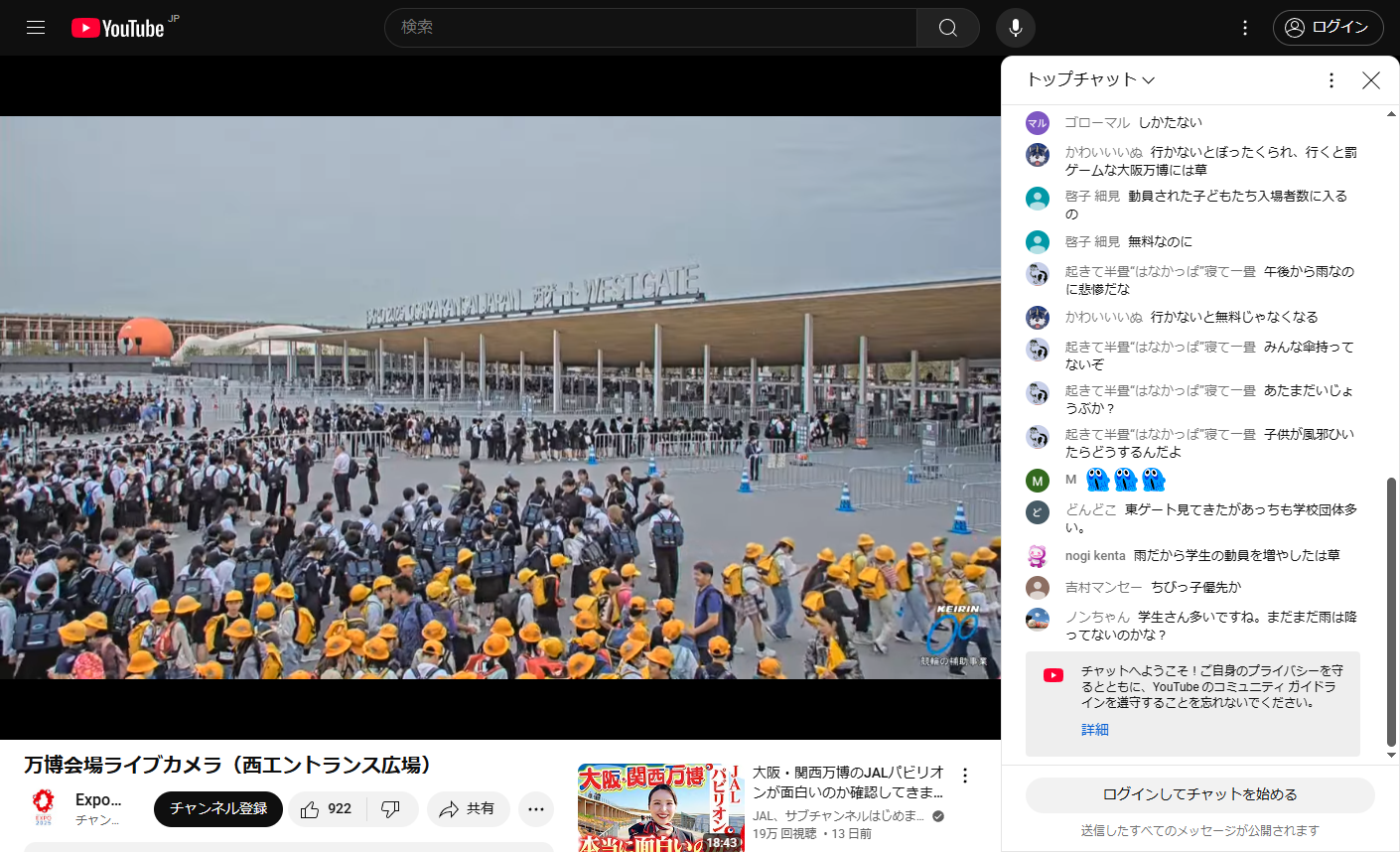Screen dimensions: 1400x852
Task: Like the video with 922 likes
Action: tap(327, 809)
